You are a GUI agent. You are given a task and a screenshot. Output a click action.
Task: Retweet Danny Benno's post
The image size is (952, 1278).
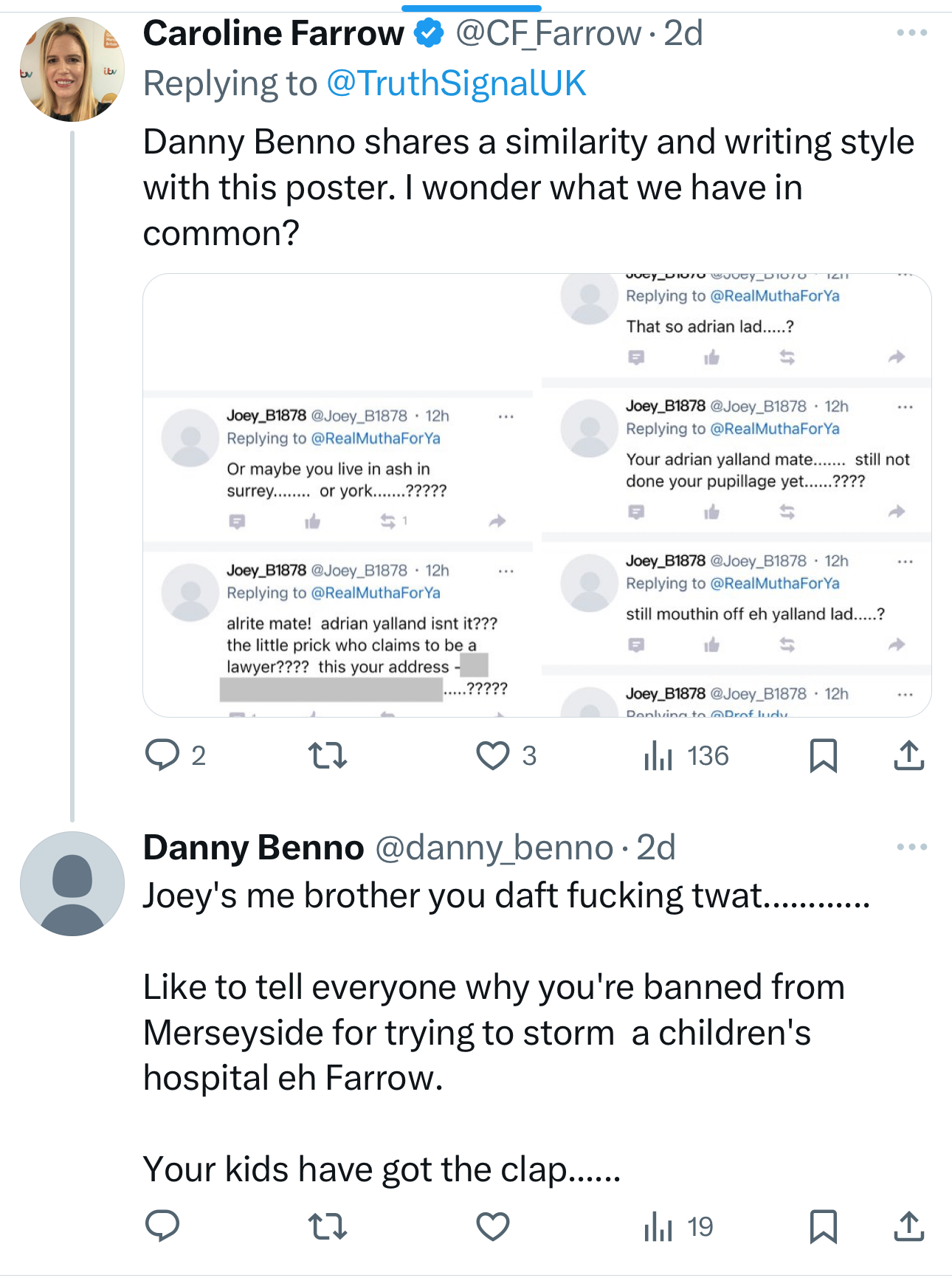click(x=327, y=1226)
